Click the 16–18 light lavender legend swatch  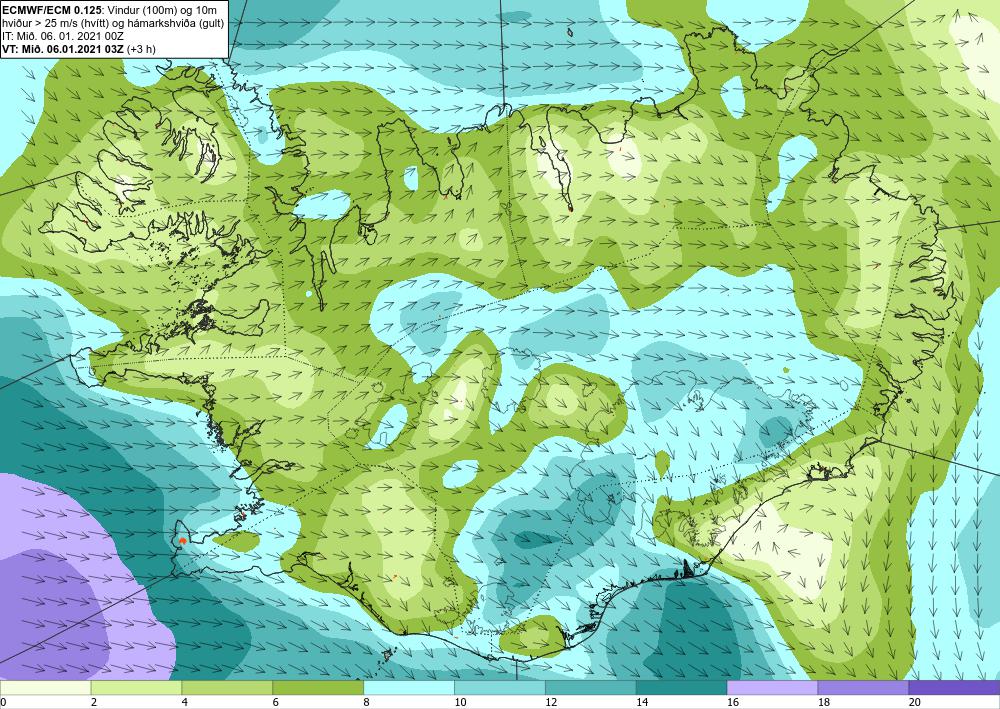coord(772,688)
